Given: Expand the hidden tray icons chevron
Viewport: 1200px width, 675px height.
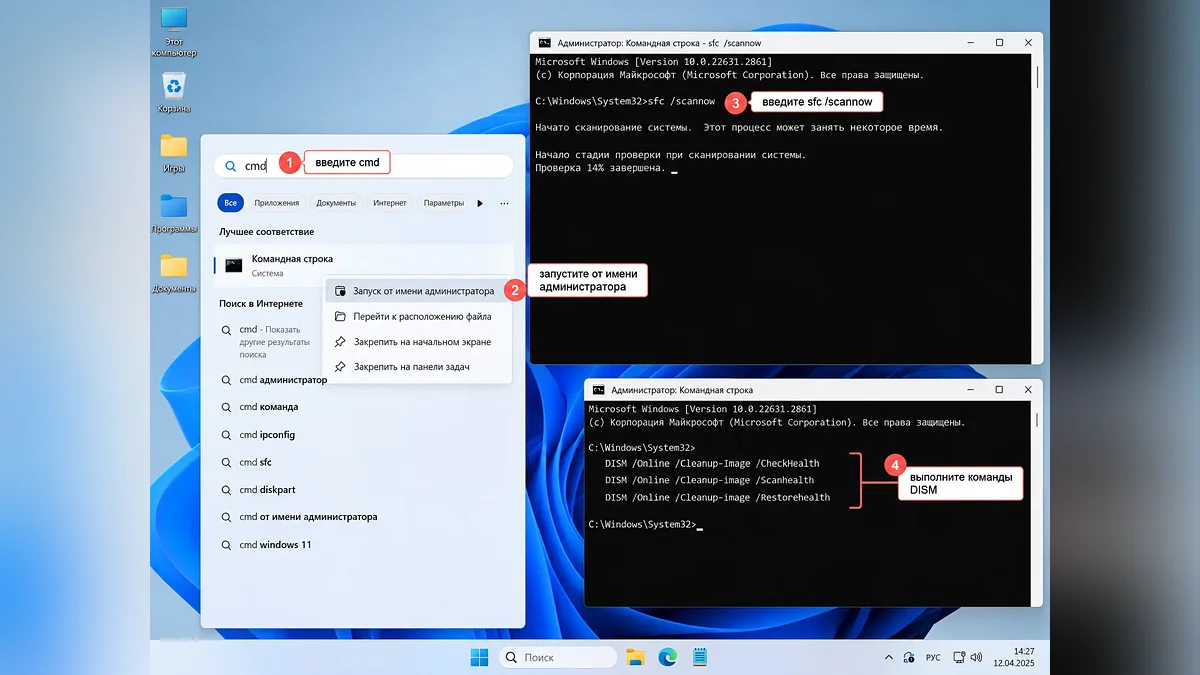Looking at the screenshot, I should coord(890,657).
